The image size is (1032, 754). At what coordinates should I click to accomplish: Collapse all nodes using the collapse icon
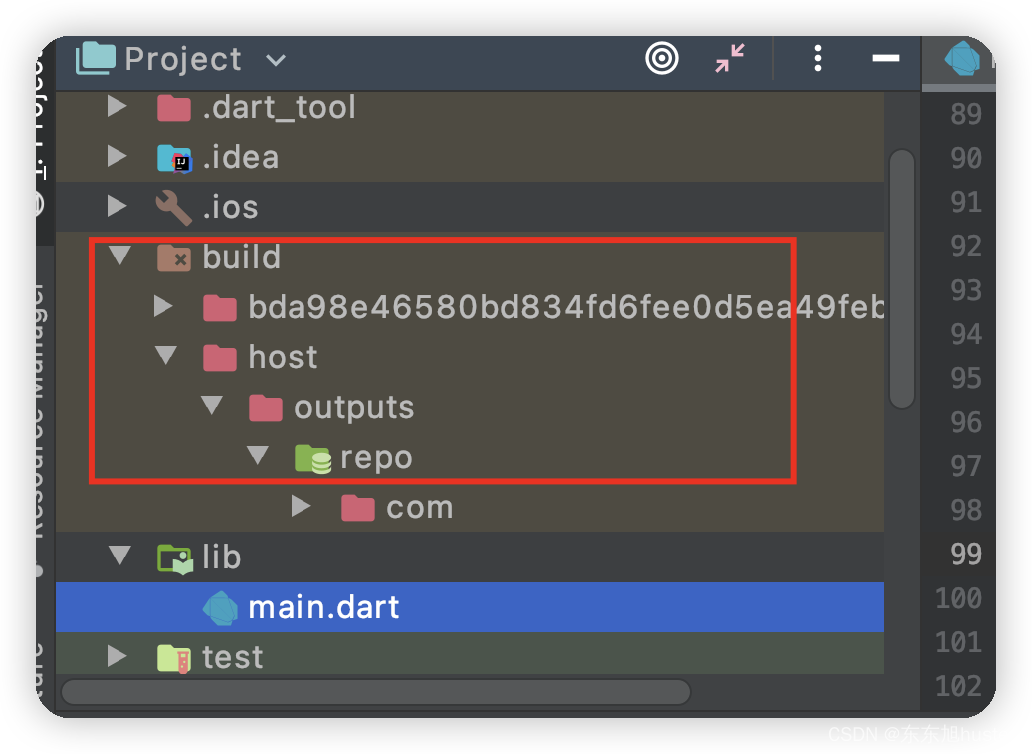pyautogui.click(x=729, y=59)
